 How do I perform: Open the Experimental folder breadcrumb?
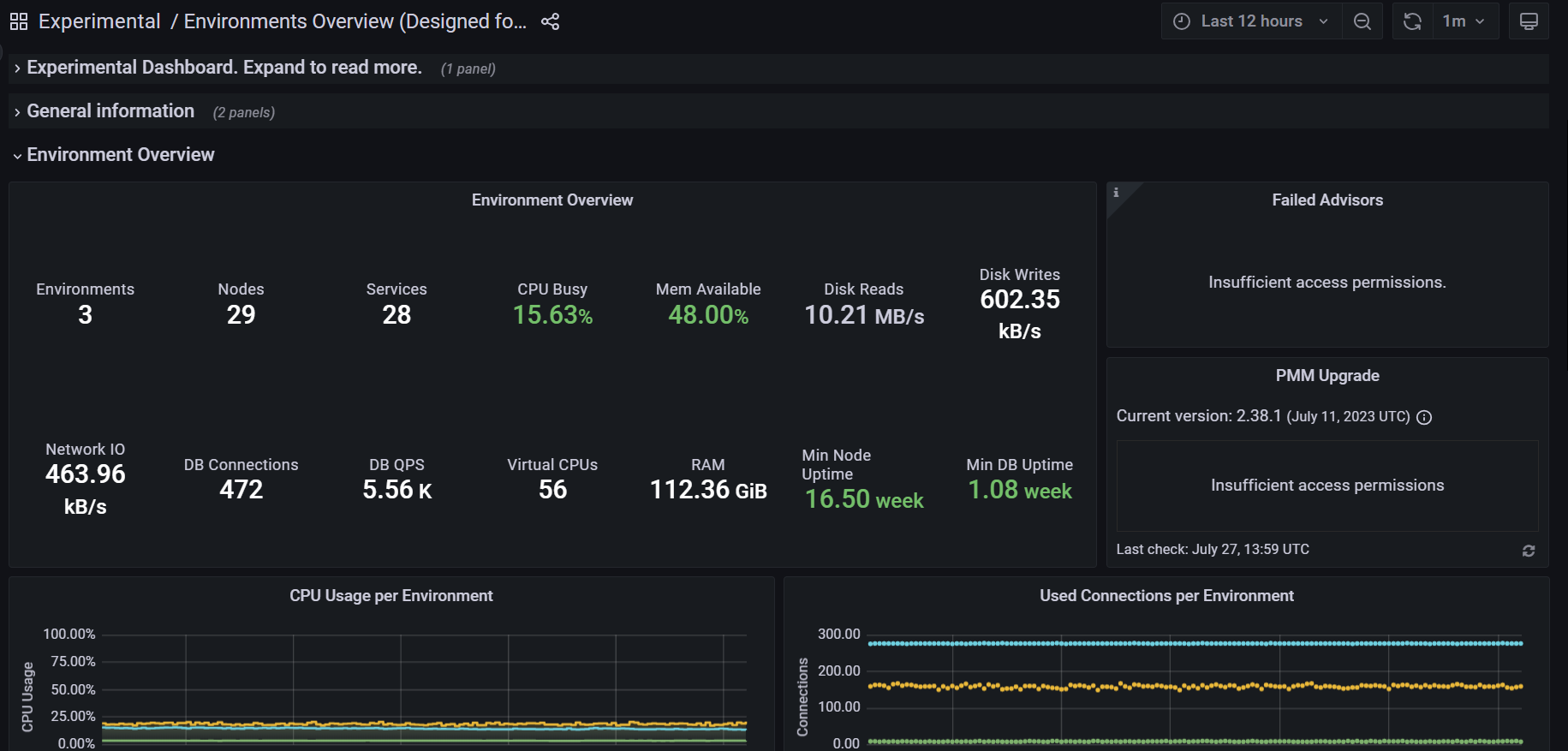coord(99,21)
